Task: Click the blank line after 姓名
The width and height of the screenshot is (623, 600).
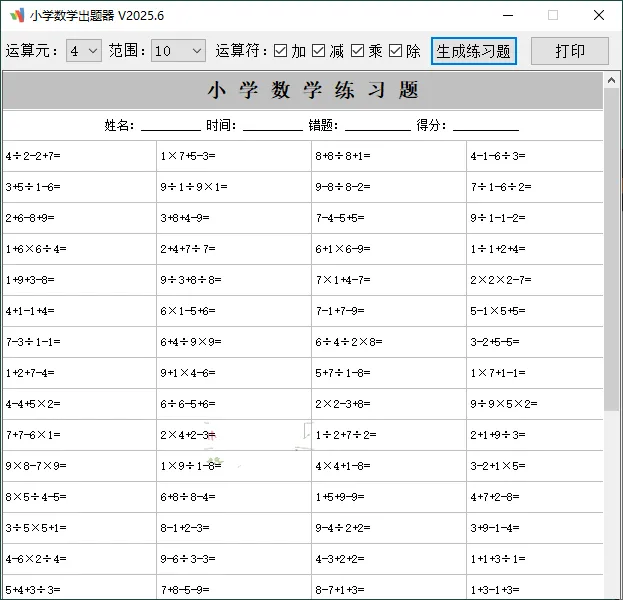Action: (170, 126)
